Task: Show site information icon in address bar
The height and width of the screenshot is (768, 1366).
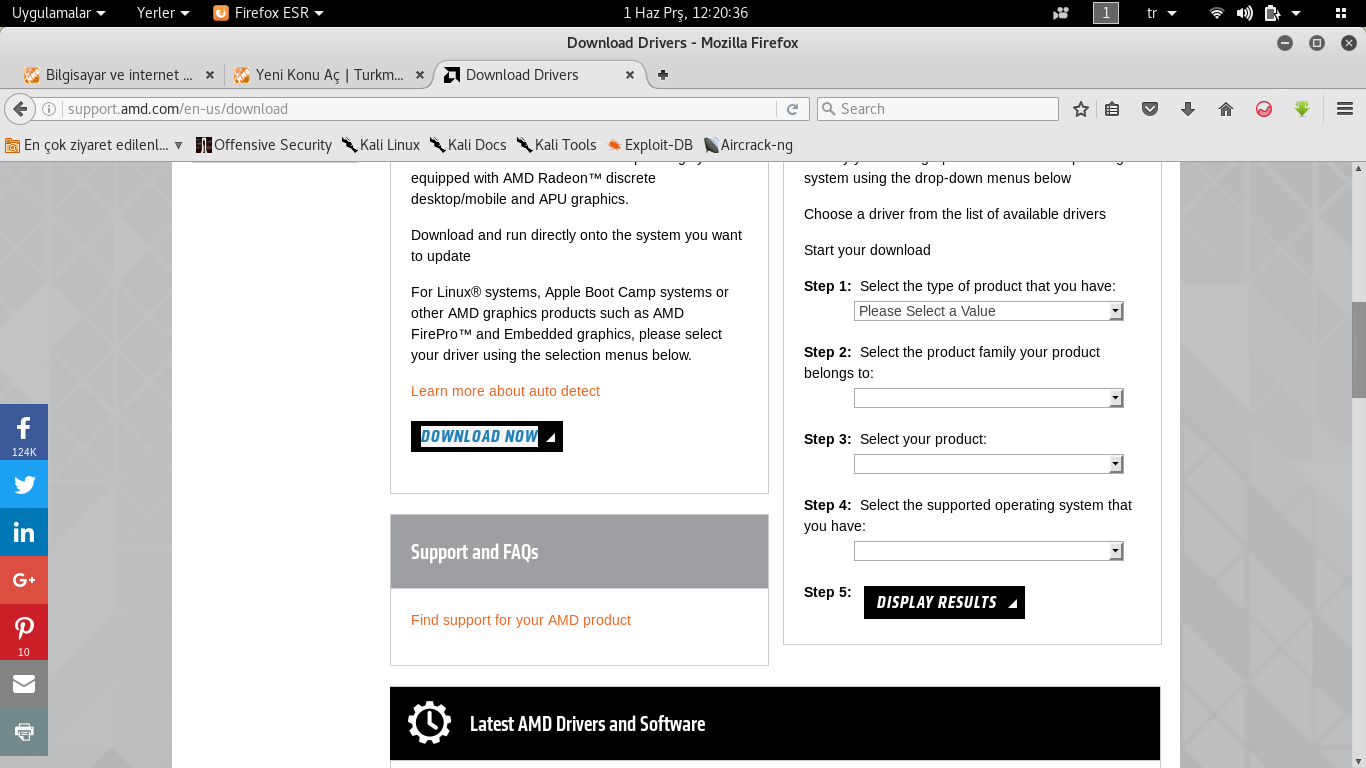Action: [x=50, y=109]
